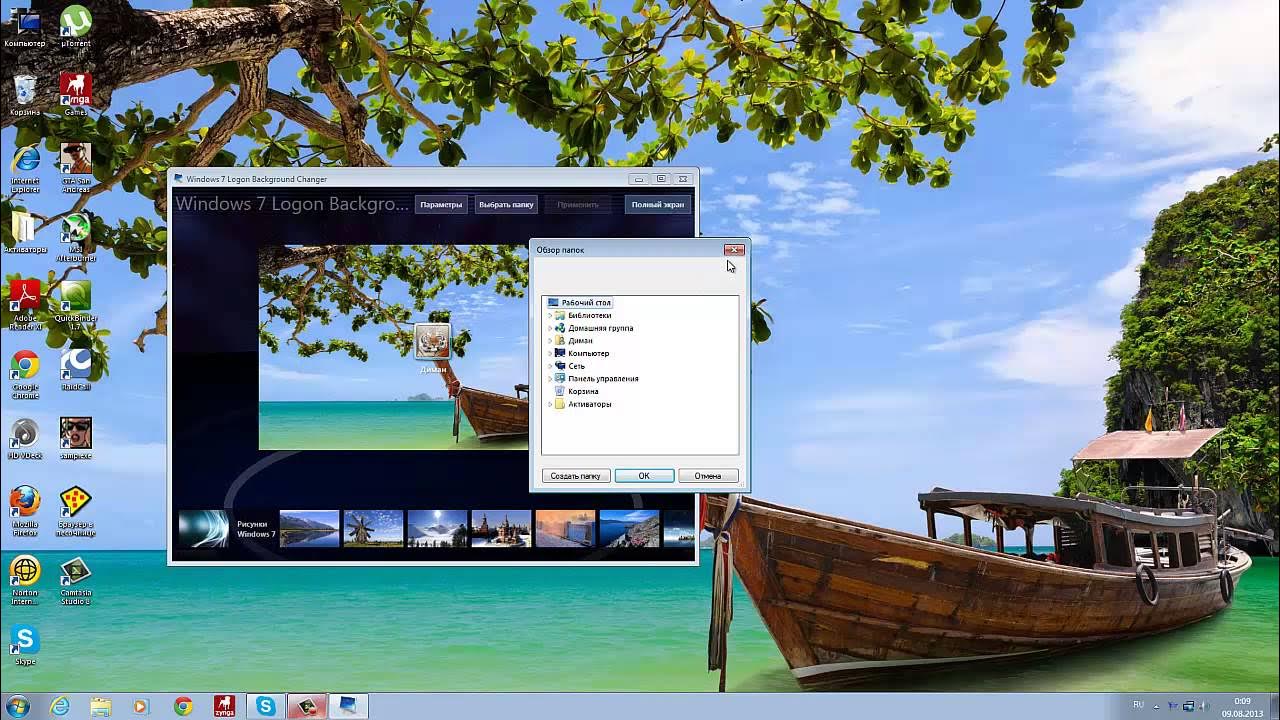1280x720 pixels.
Task: Click the volume icon in system tray
Action: tap(1203, 705)
